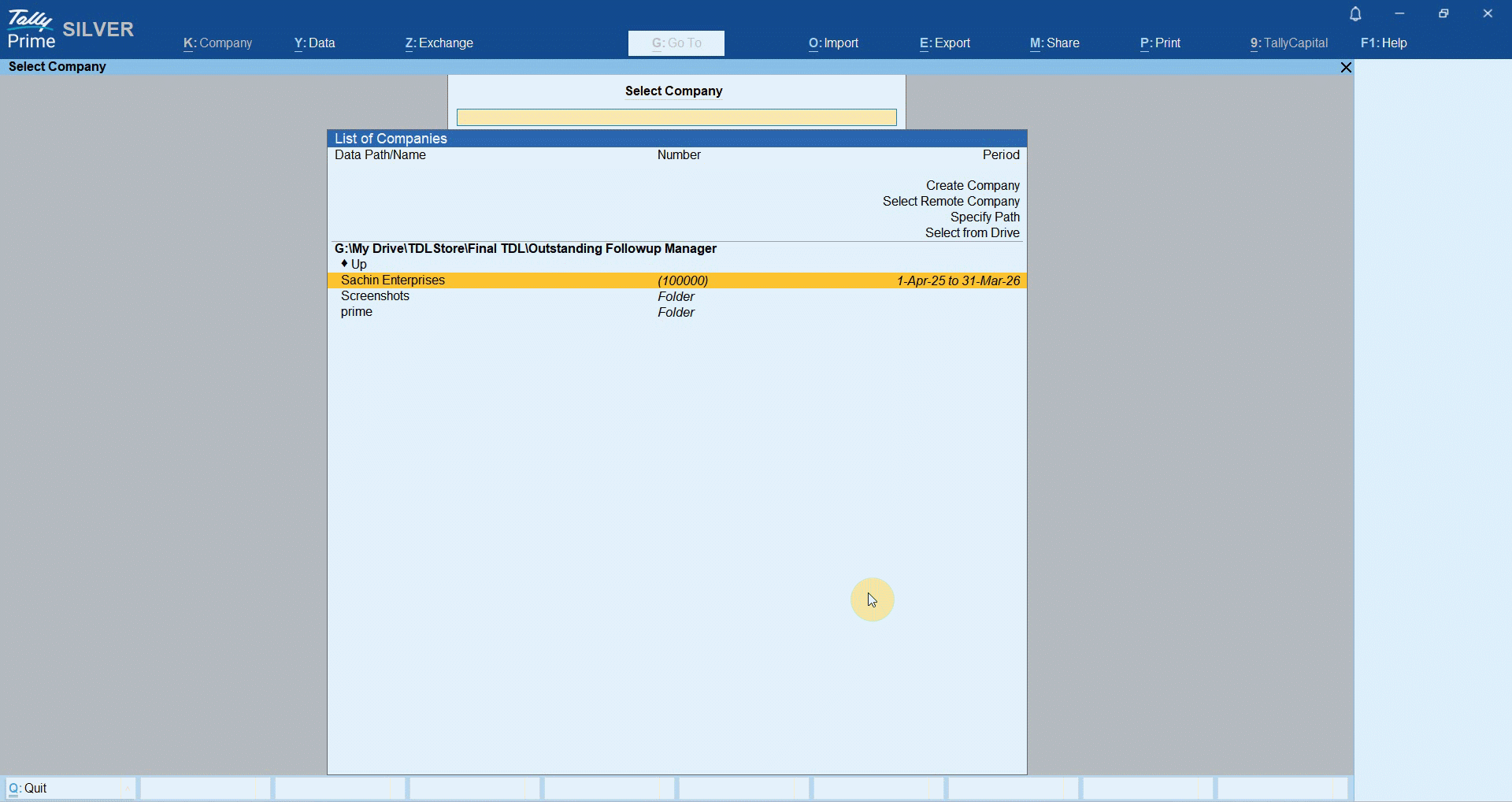Type in the Select Company search field
Screen dimensions: 1512x802
[676, 117]
